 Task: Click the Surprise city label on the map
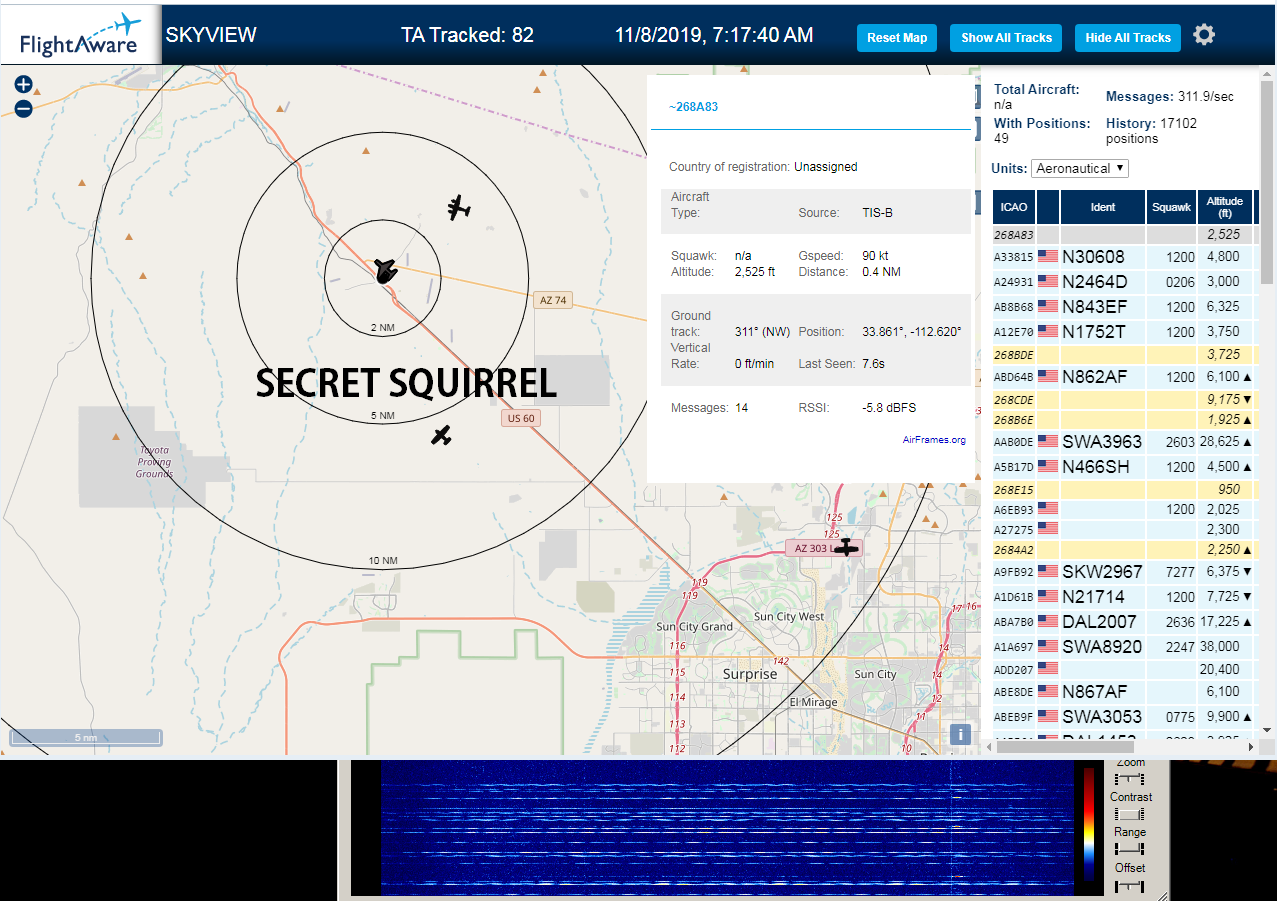(x=750, y=674)
